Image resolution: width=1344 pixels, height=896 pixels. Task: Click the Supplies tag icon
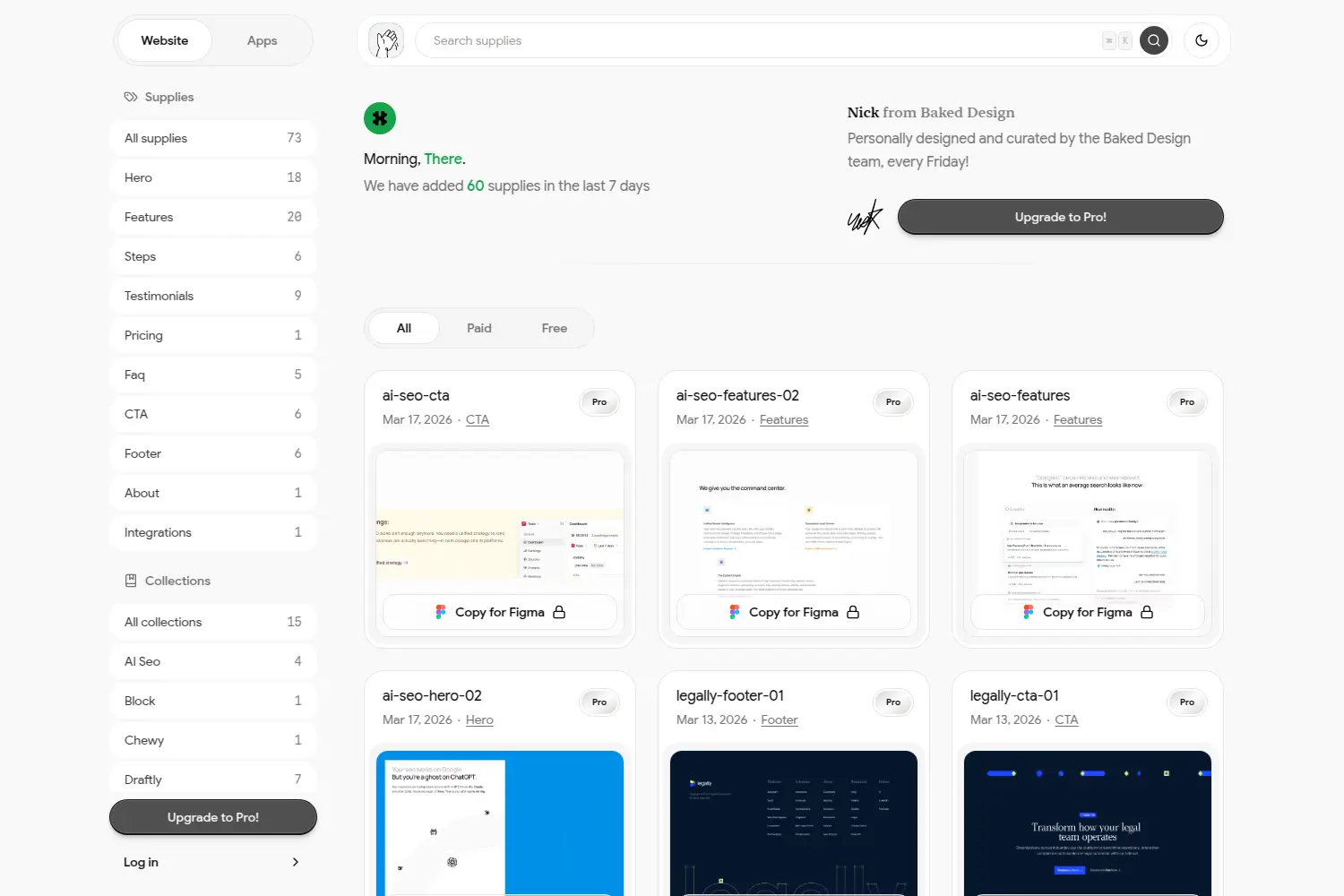tap(131, 97)
